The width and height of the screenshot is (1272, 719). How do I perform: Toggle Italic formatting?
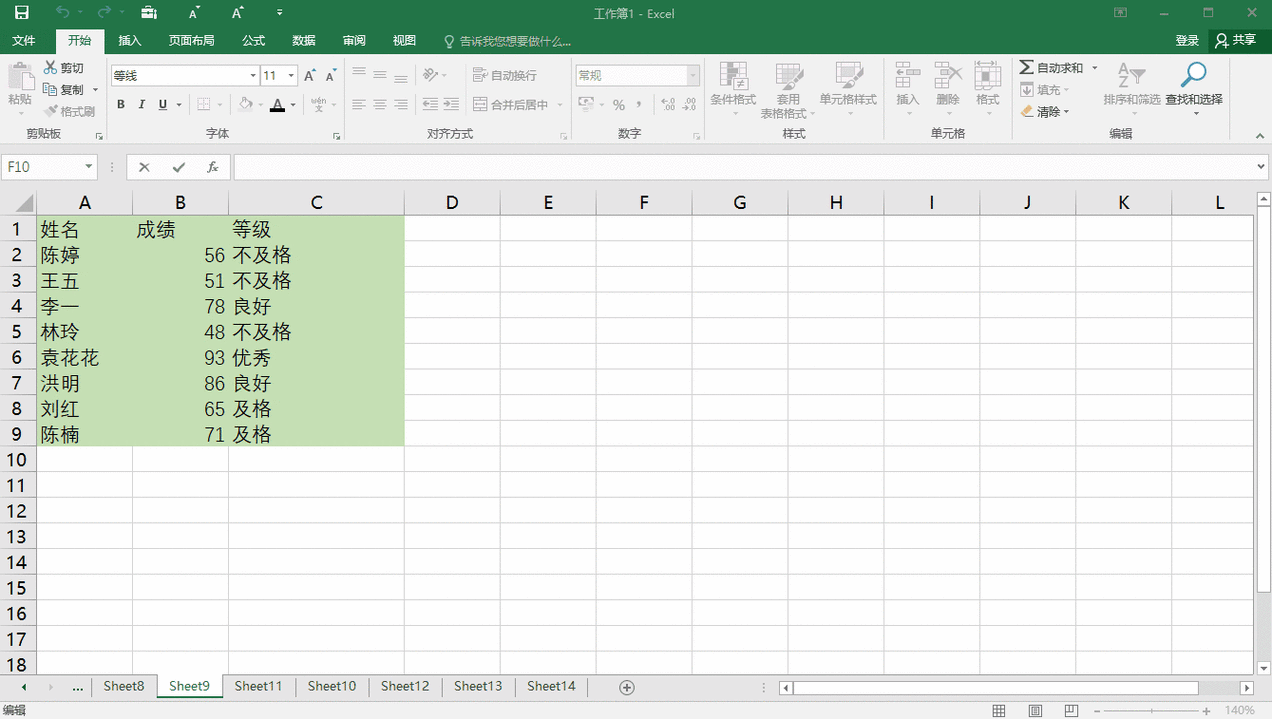142,105
